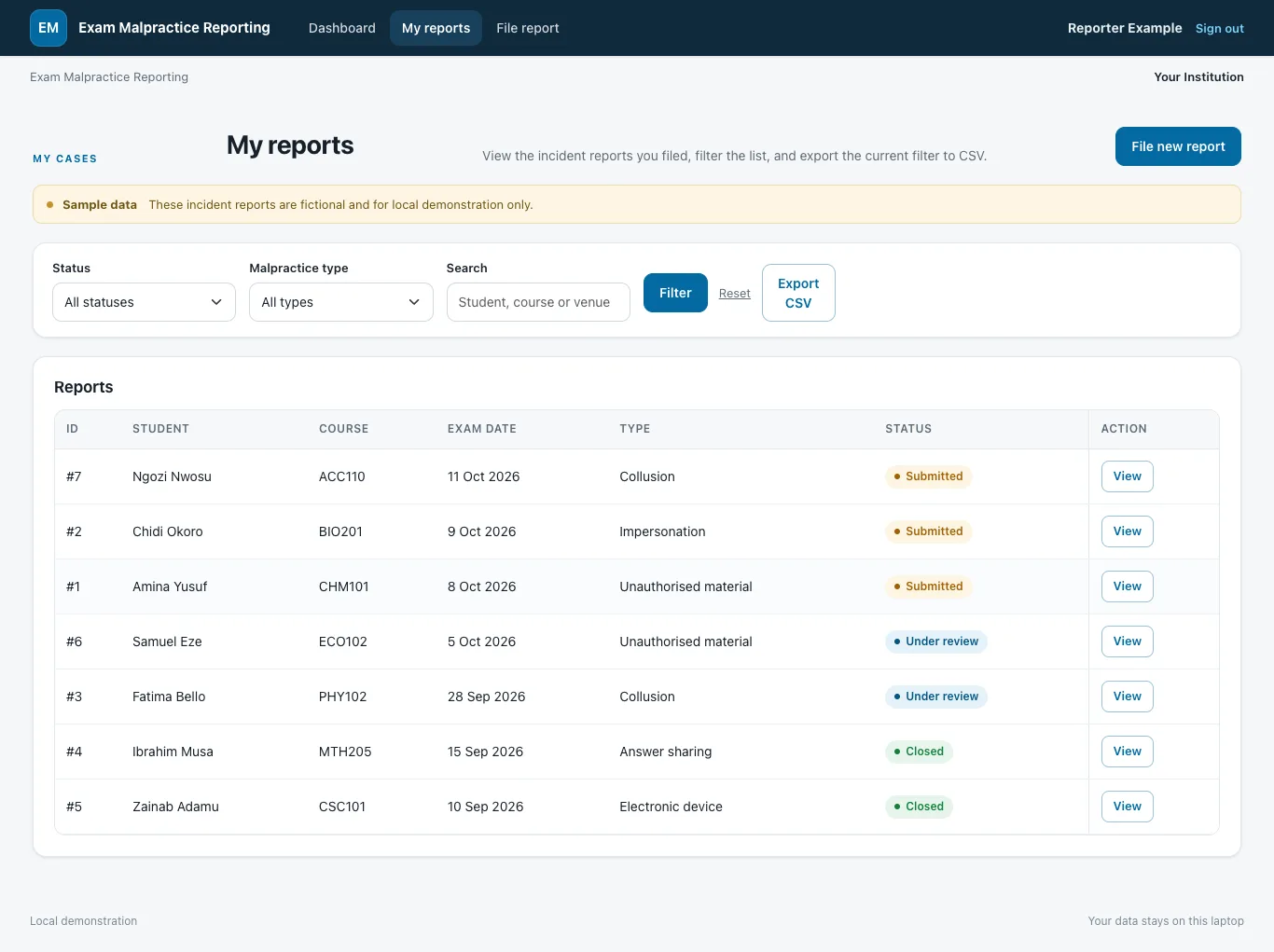Click the Sample data notice label
This screenshot has width=1274, height=952.
(100, 205)
